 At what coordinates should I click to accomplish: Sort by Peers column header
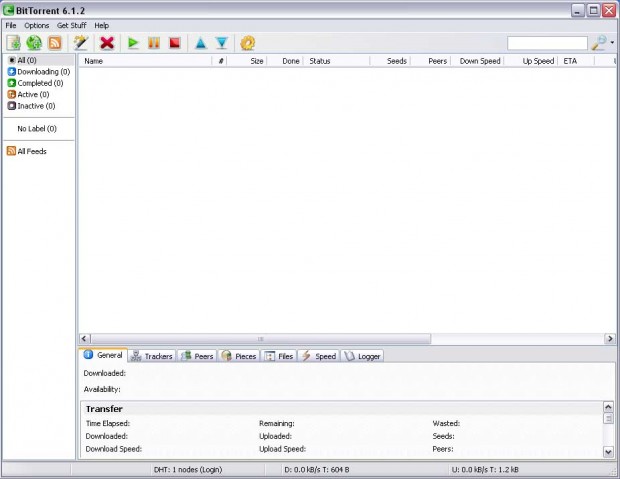[431, 61]
